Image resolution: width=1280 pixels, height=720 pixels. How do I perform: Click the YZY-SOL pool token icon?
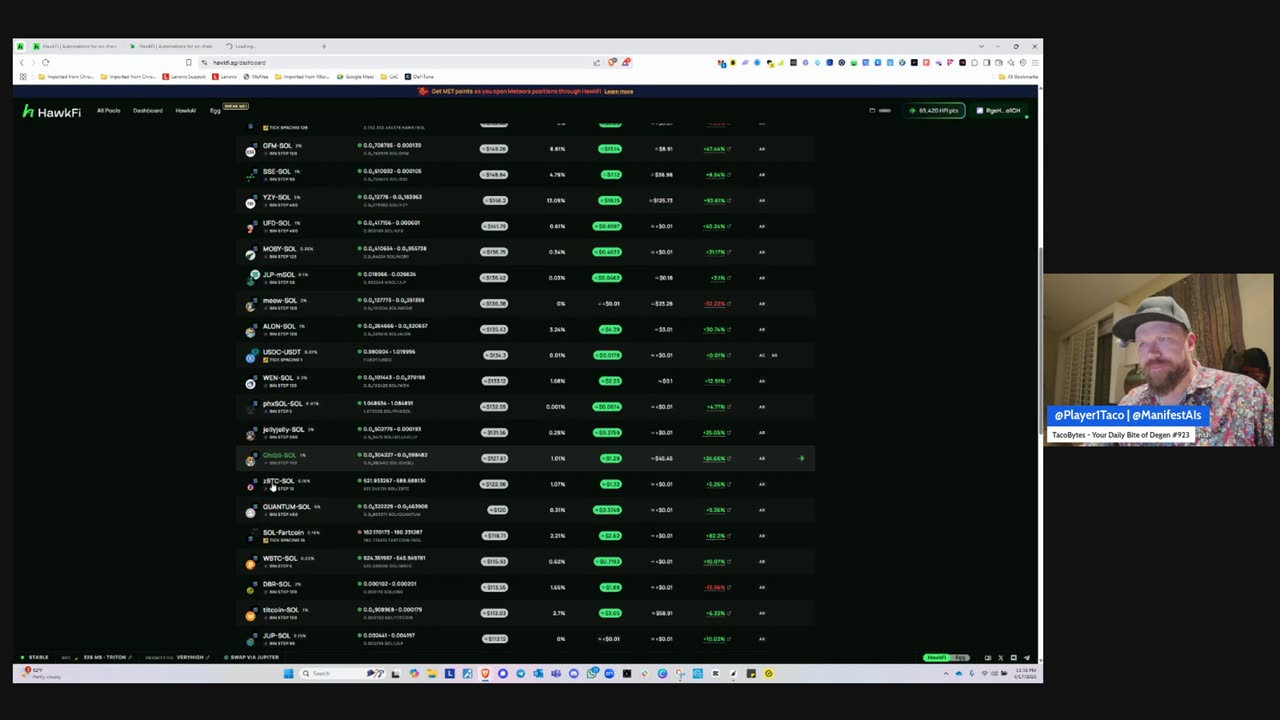pyautogui.click(x=250, y=201)
